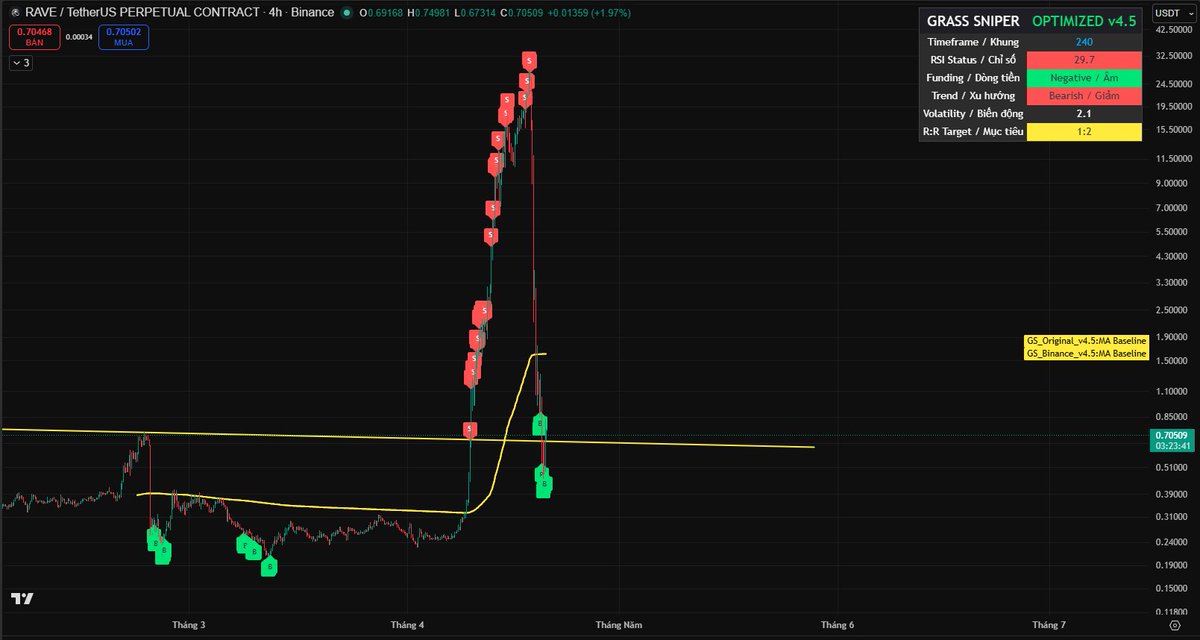The width and height of the screenshot is (1200, 640).
Task: Click the high price H0.74981
Action: (x=431, y=13)
